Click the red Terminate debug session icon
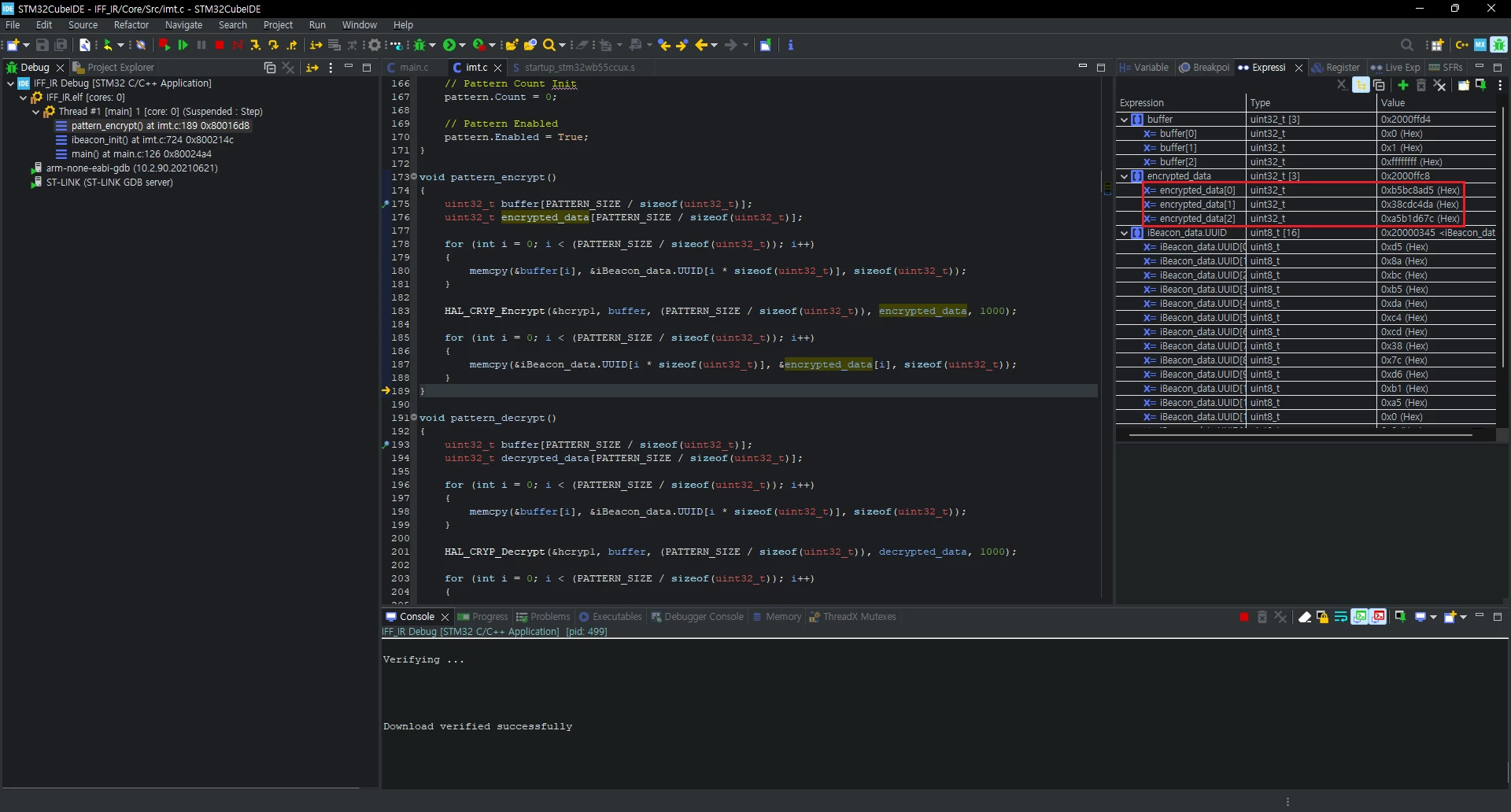This screenshot has height=812, width=1511. point(220,46)
